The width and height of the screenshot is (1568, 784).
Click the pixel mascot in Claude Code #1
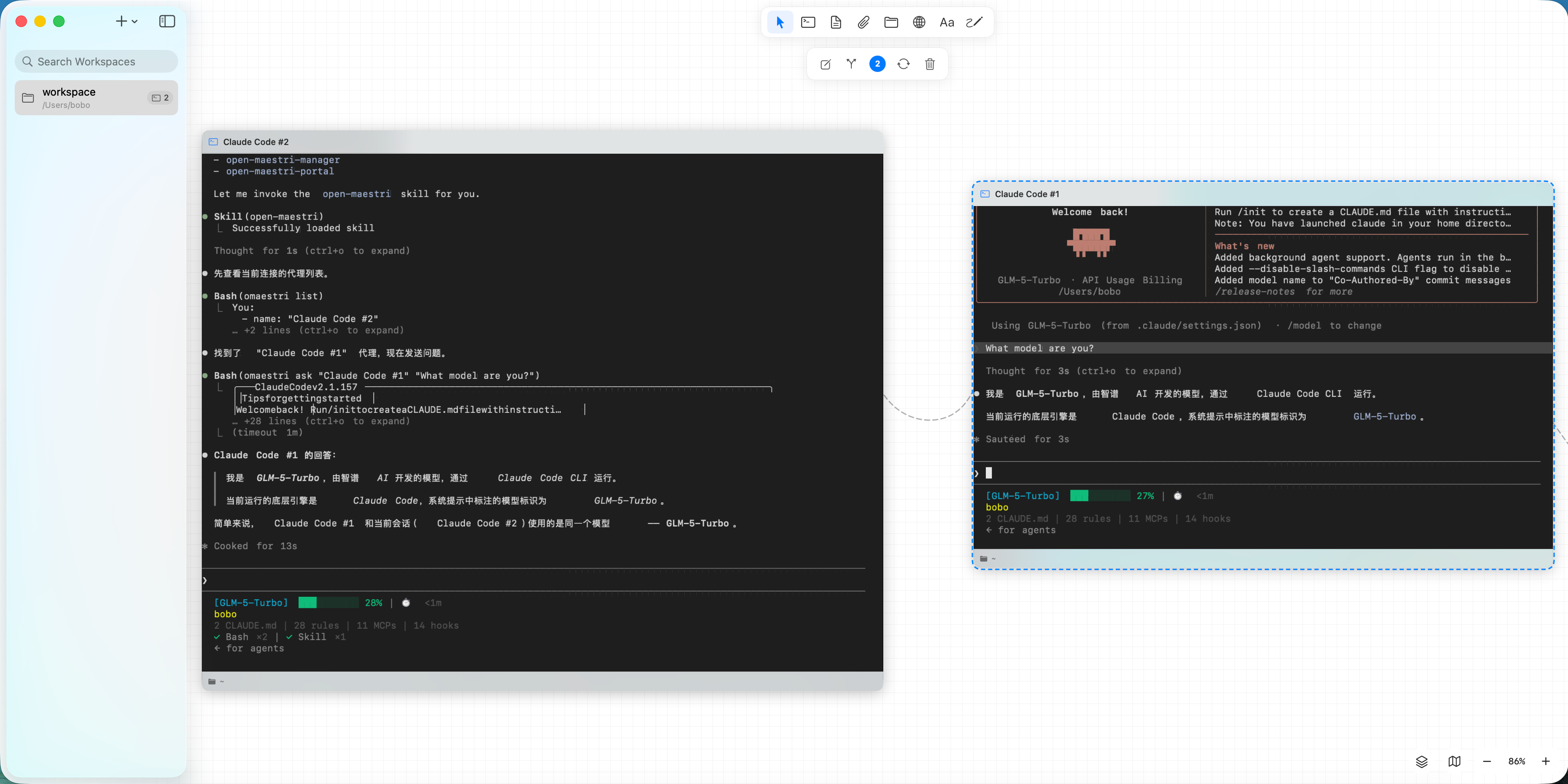1091,243
